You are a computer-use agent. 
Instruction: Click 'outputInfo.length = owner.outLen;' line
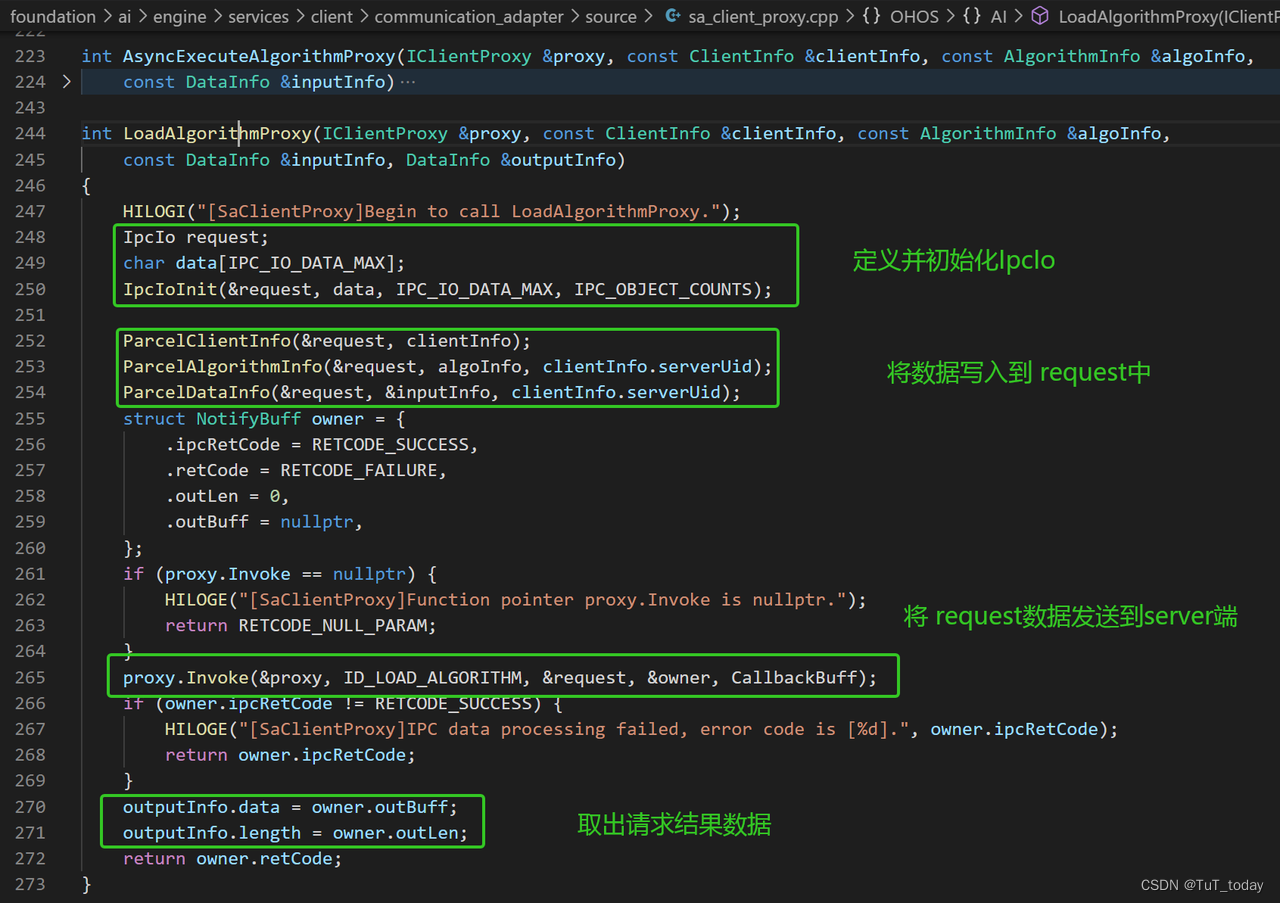click(295, 833)
